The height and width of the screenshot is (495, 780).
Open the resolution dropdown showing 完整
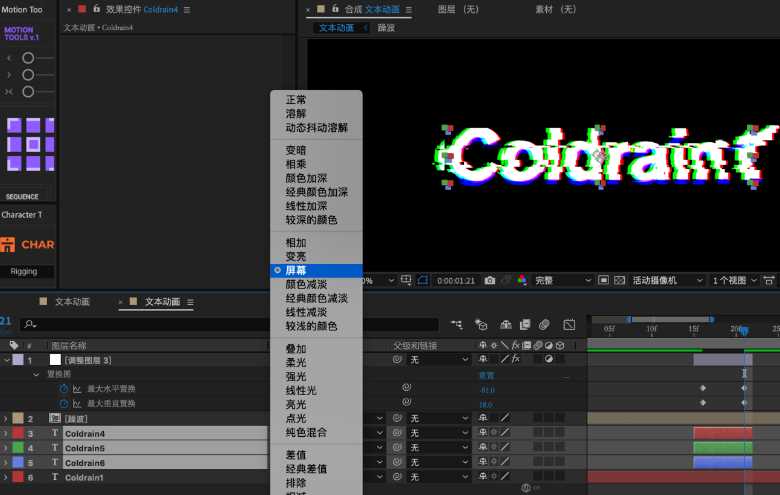coord(563,281)
